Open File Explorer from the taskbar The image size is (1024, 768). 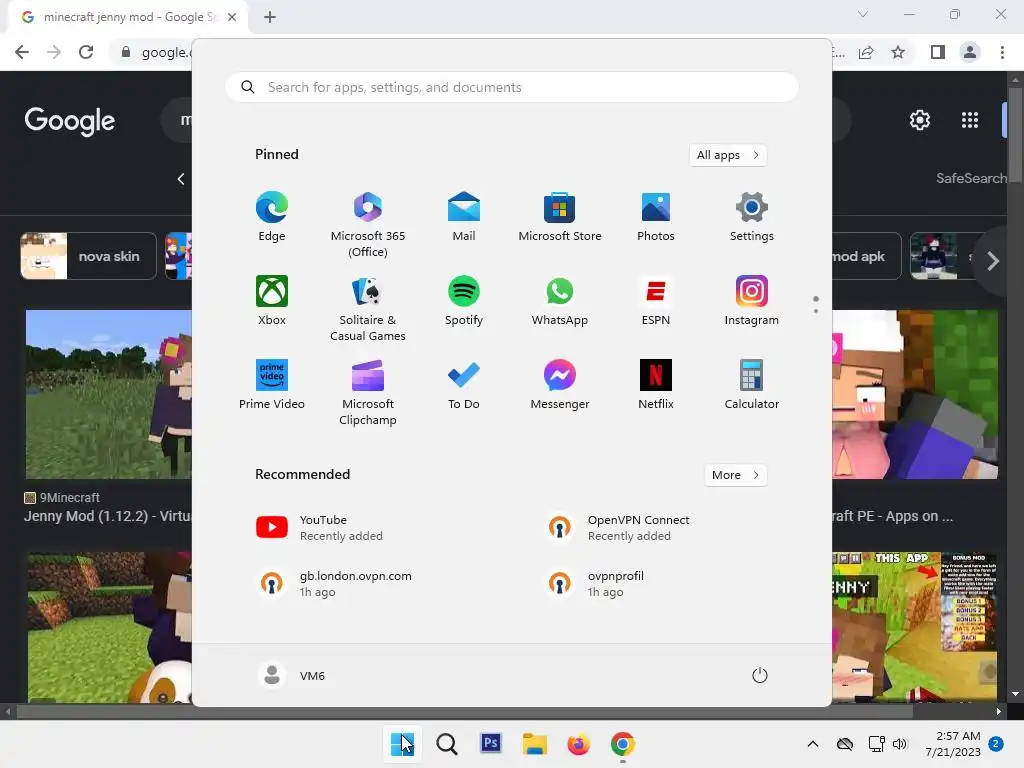pyautogui.click(x=534, y=744)
